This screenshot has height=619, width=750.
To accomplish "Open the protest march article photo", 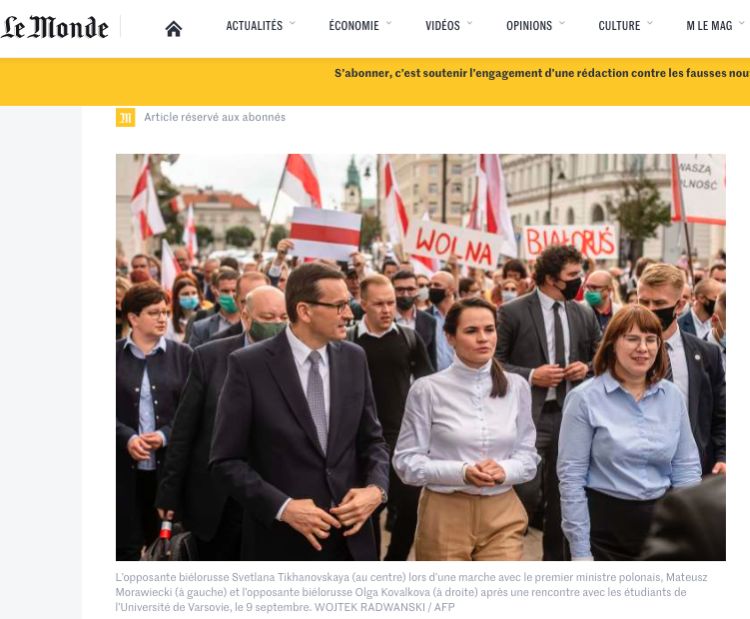I will pyautogui.click(x=420, y=357).
